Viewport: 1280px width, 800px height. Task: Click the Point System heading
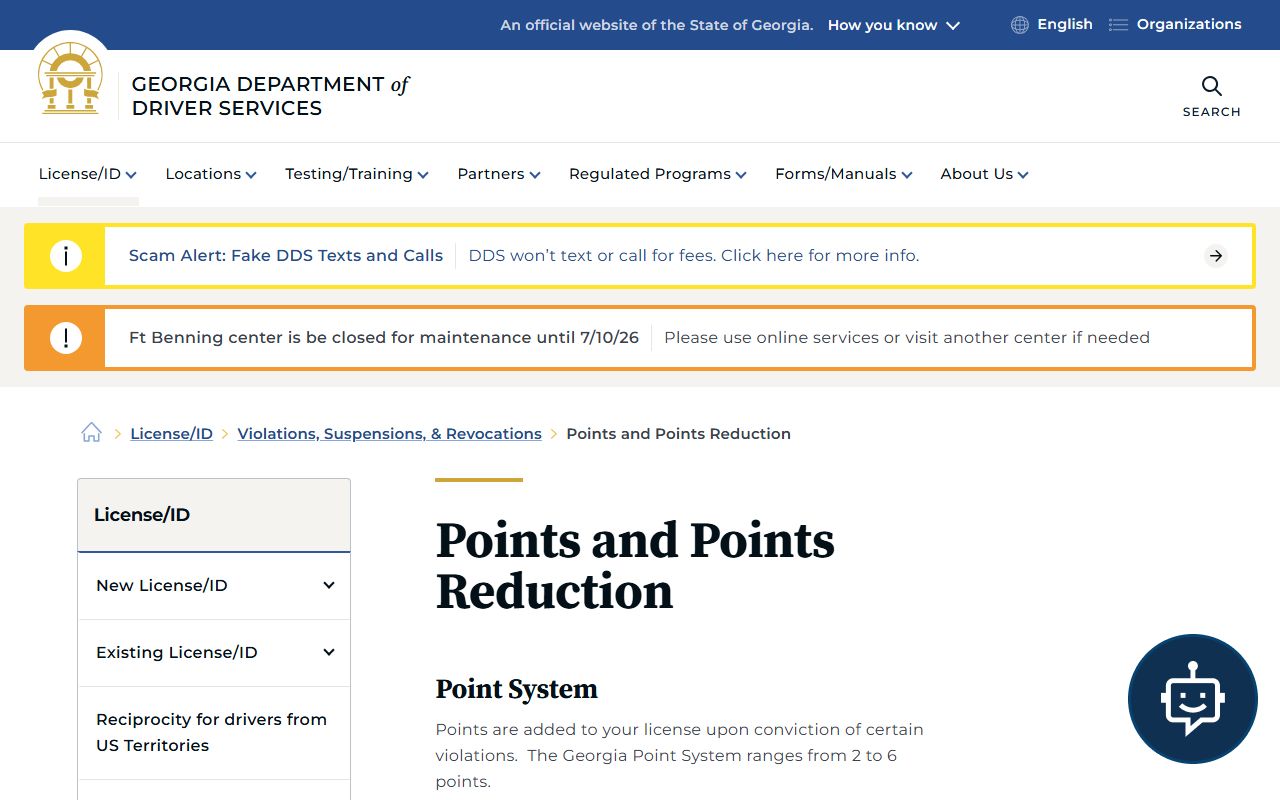(516, 689)
